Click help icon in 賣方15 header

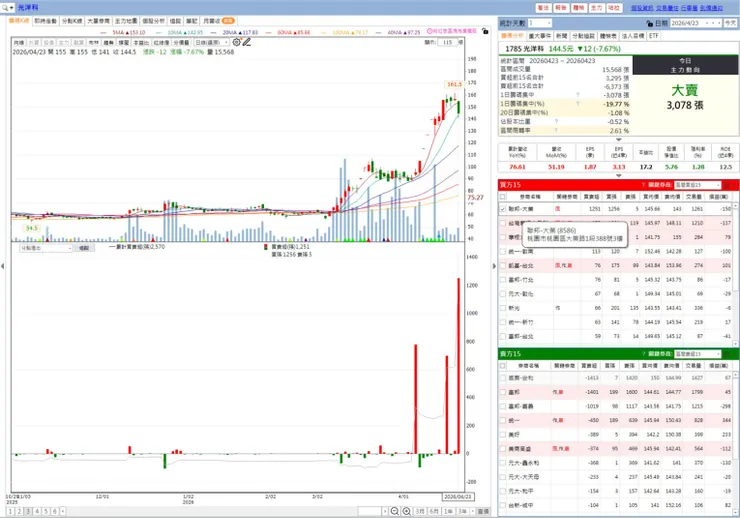(x=643, y=354)
